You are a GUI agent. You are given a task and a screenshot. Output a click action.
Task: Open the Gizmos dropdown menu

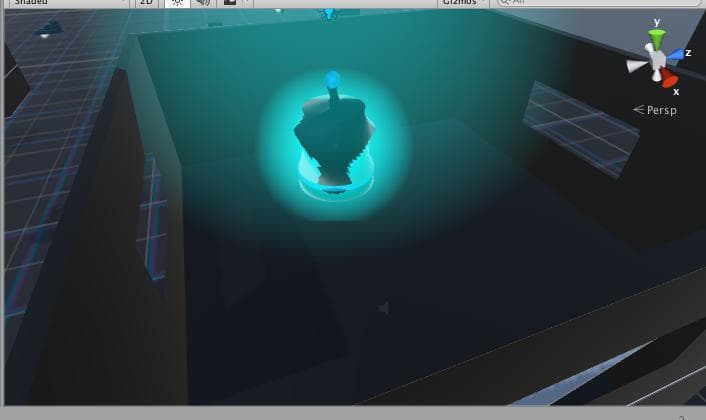463,3
